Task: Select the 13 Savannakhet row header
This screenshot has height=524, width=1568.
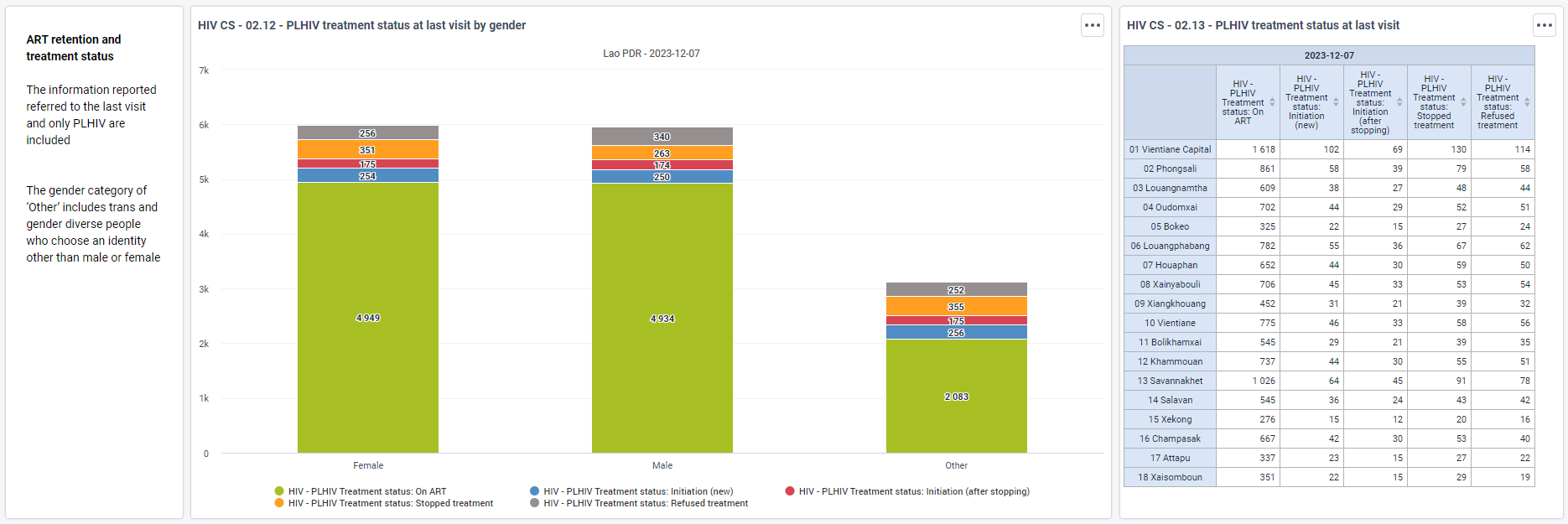Action: click(x=1170, y=381)
